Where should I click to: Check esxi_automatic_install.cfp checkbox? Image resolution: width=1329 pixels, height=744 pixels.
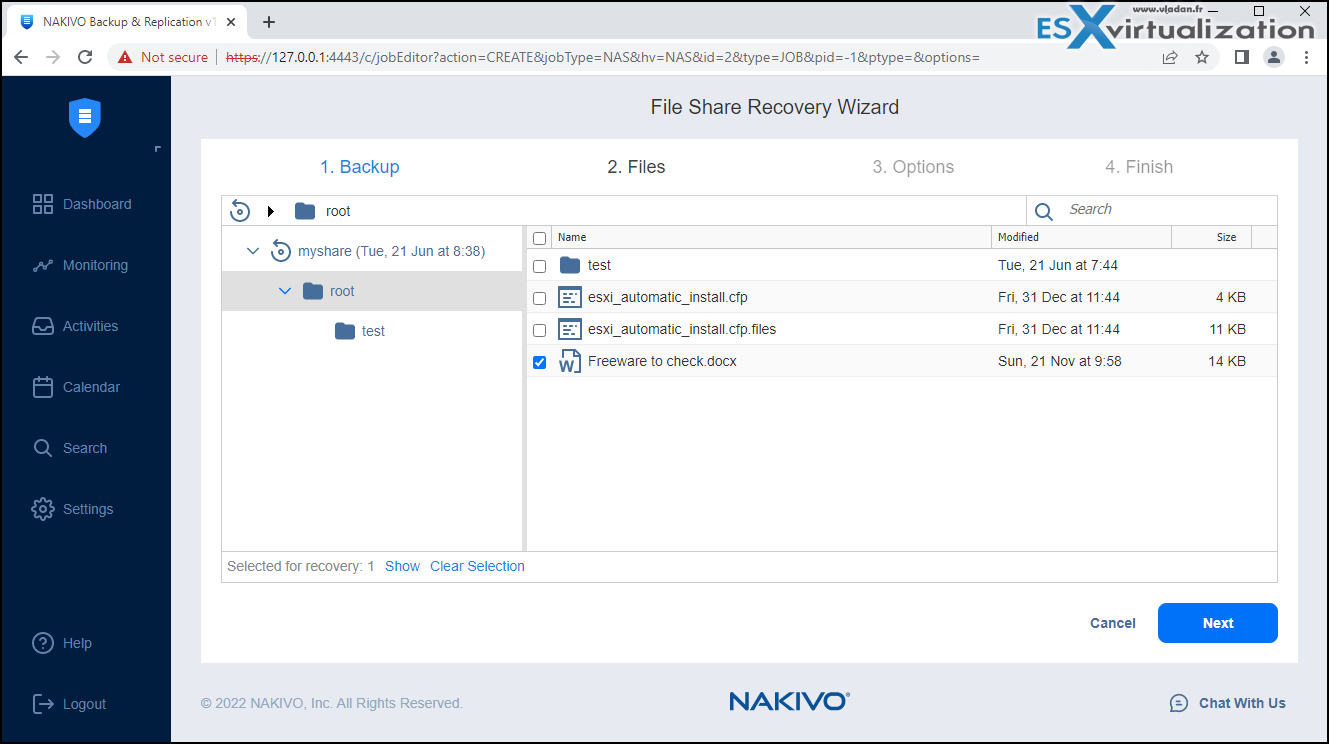click(540, 298)
